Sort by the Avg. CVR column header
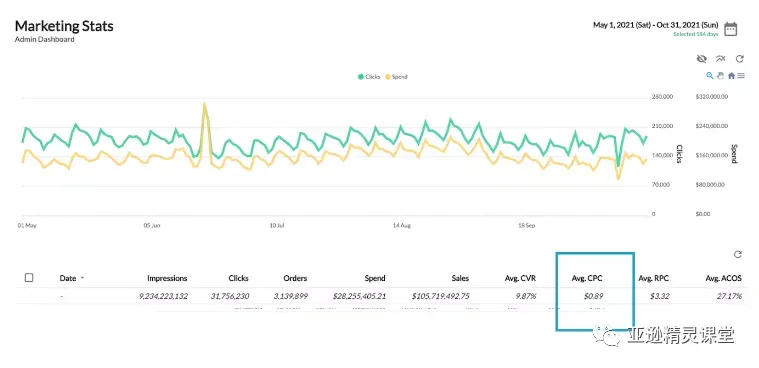The height and width of the screenshot is (368, 759). (x=520, y=278)
